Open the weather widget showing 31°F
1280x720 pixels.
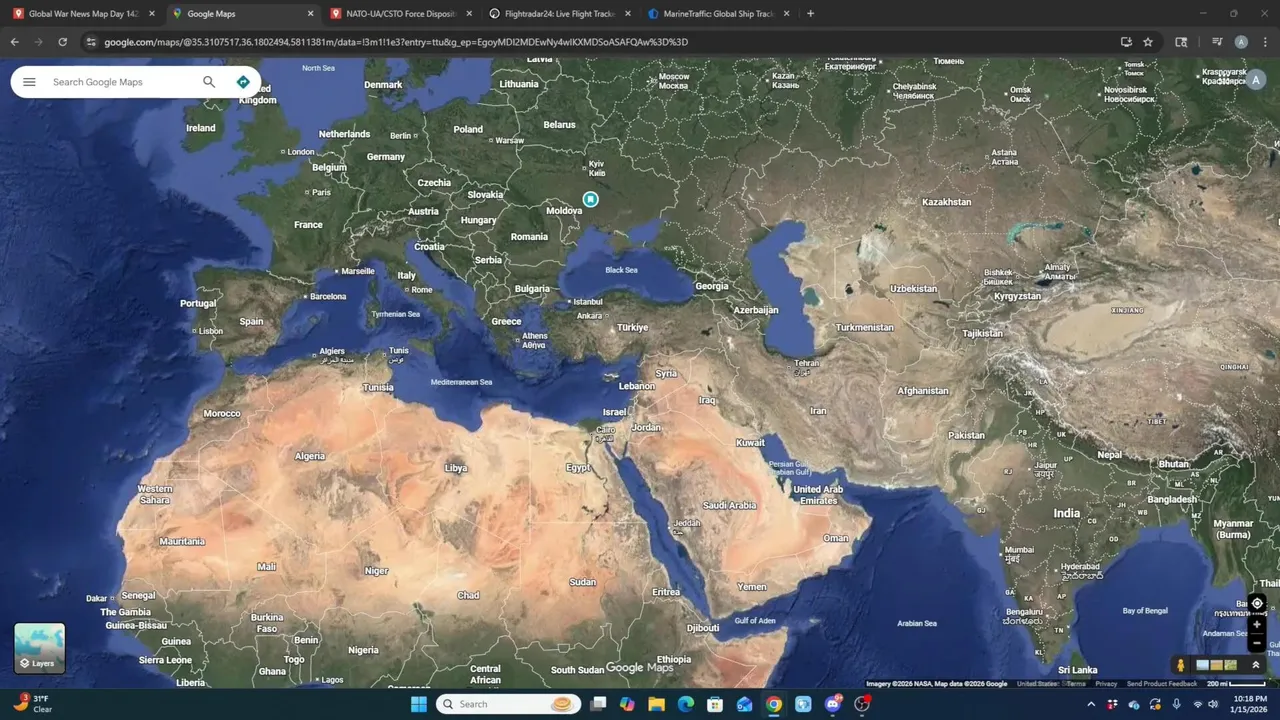tap(32, 704)
